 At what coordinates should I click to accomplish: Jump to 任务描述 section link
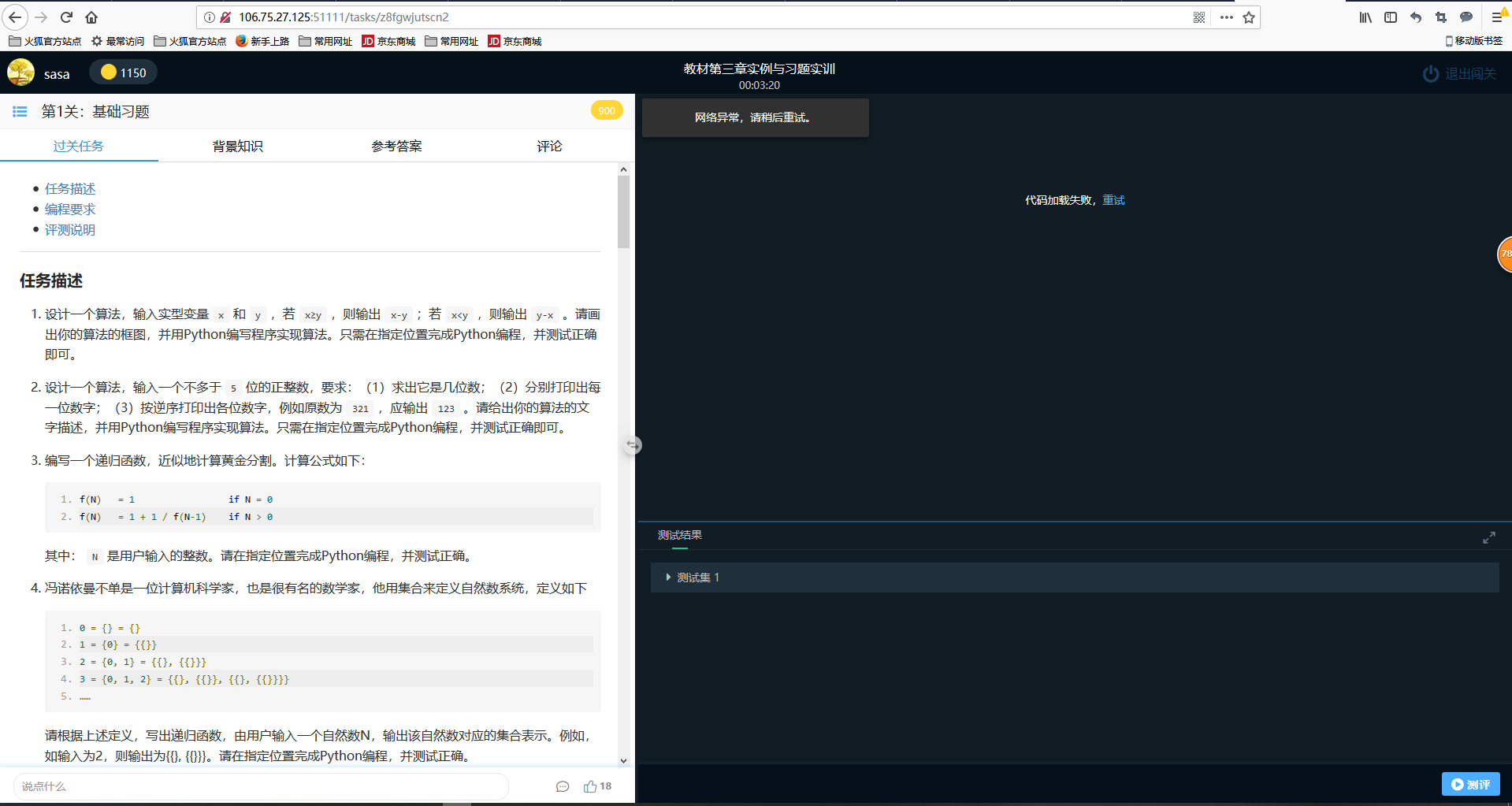(70, 189)
